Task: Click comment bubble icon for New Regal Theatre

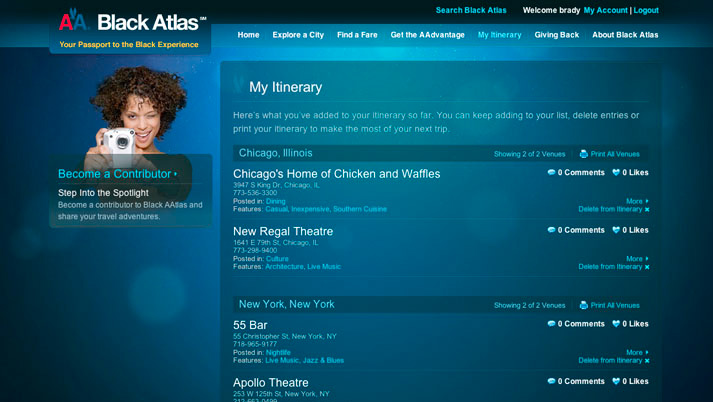Action: (x=552, y=230)
